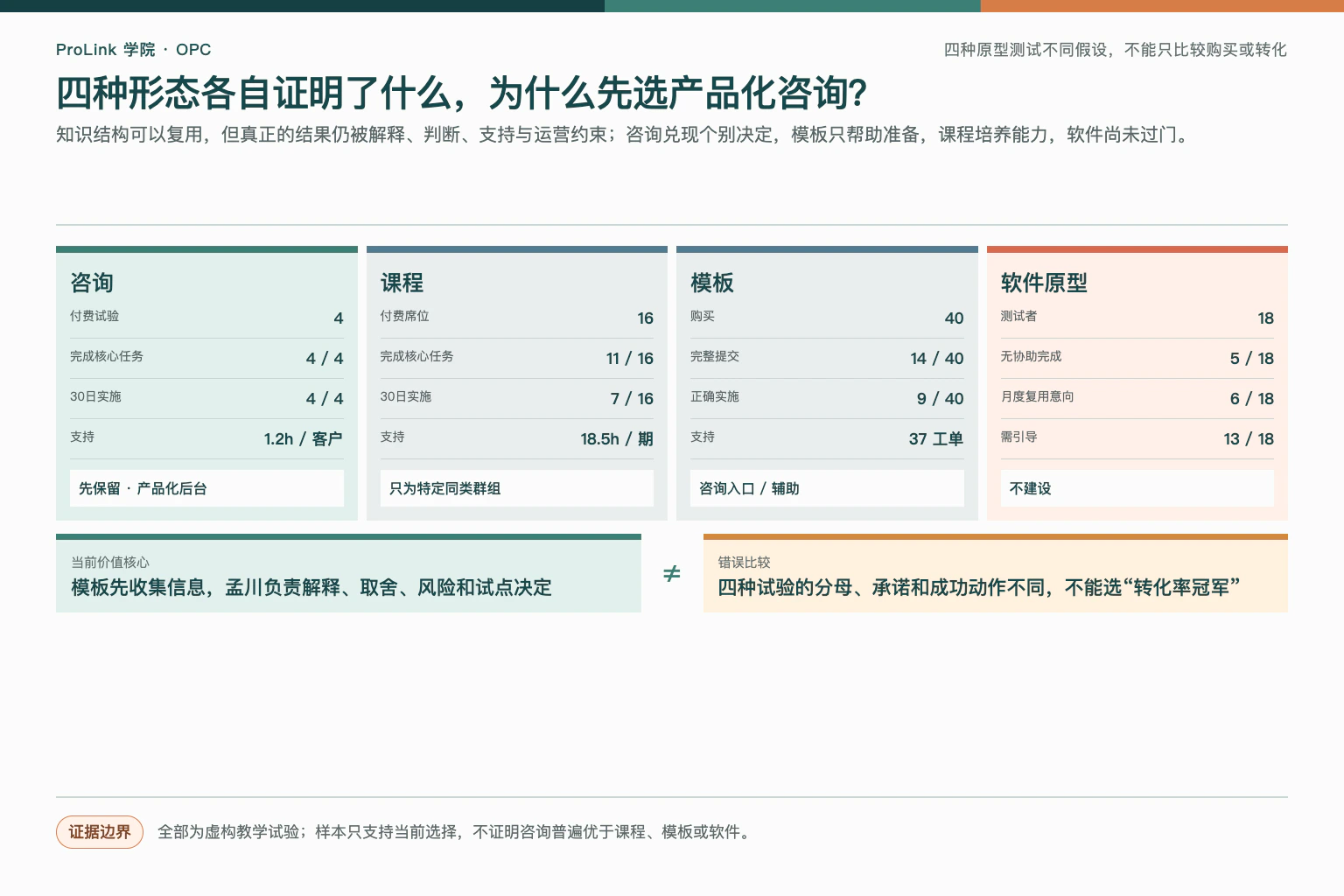1344x896 pixels.
Task: Click the value 11 / 16
Action: (630, 359)
